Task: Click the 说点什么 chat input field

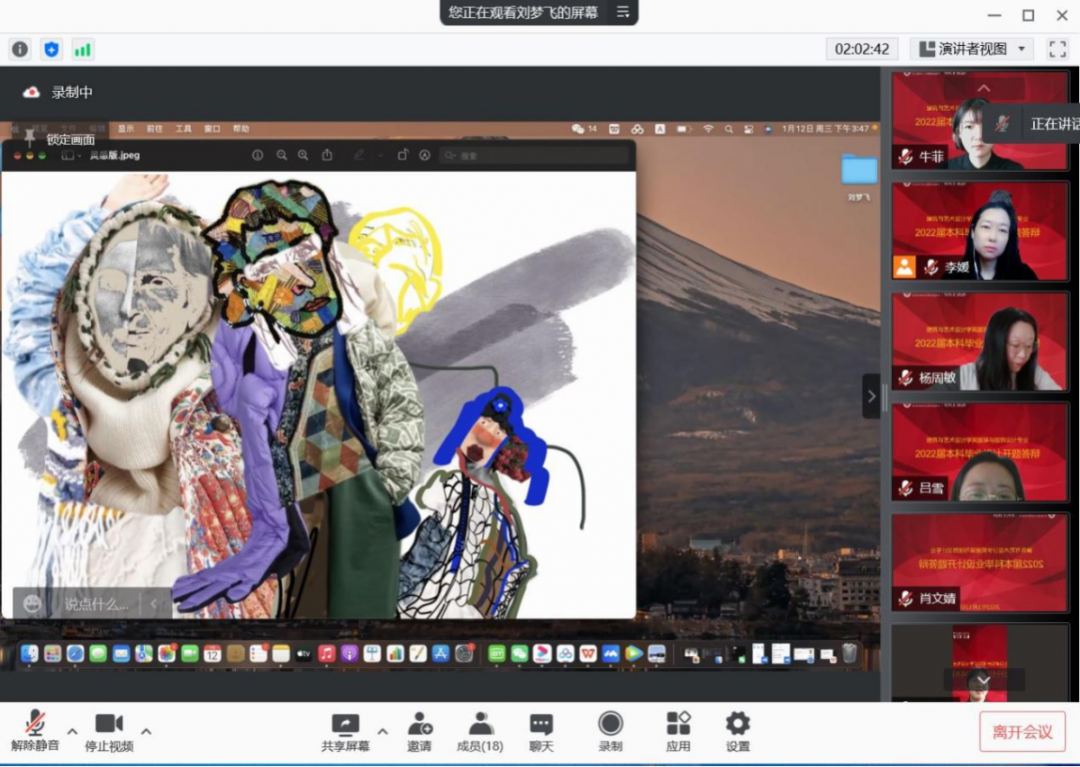Action: click(96, 604)
